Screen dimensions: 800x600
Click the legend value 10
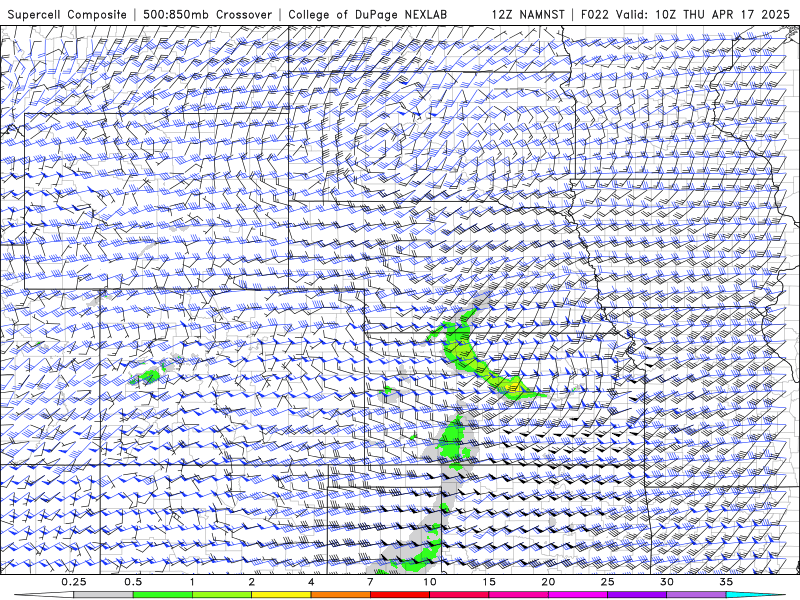tap(430, 582)
